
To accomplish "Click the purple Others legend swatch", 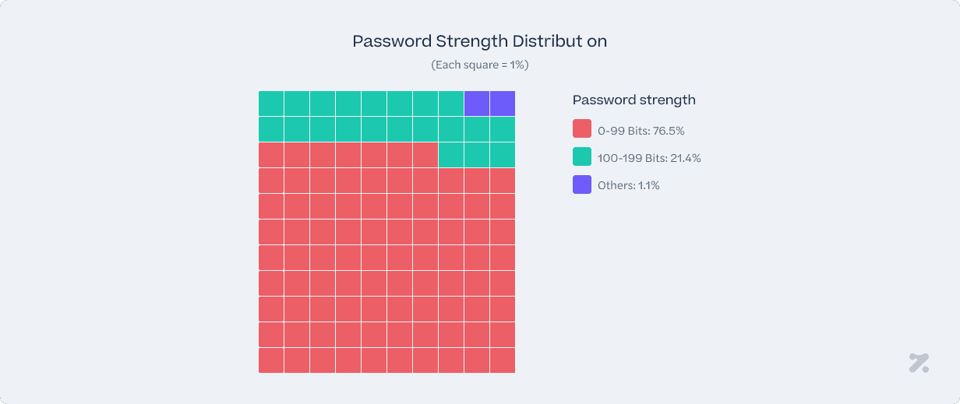I will point(582,184).
